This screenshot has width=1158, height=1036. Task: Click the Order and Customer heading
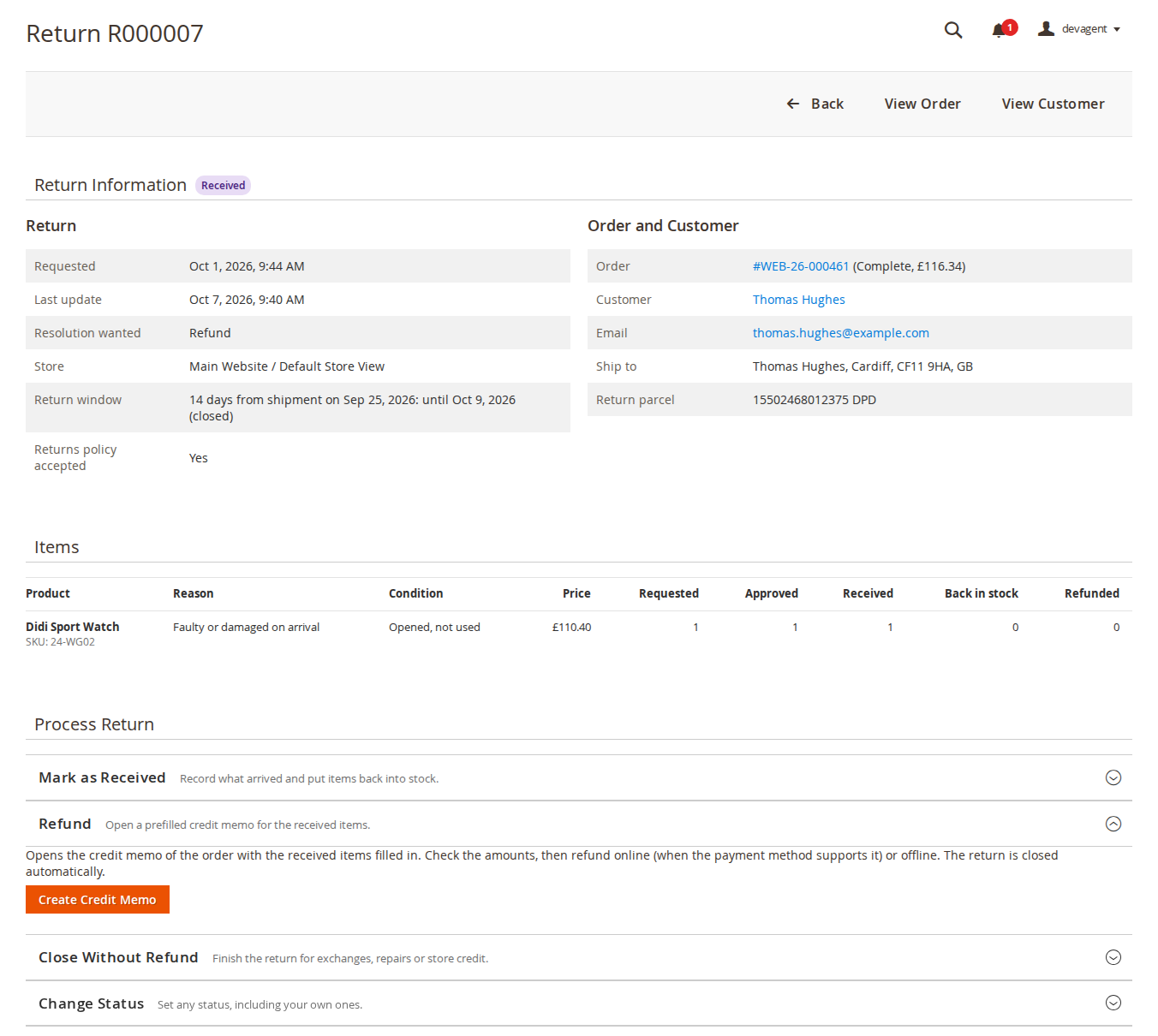pyautogui.click(x=663, y=225)
